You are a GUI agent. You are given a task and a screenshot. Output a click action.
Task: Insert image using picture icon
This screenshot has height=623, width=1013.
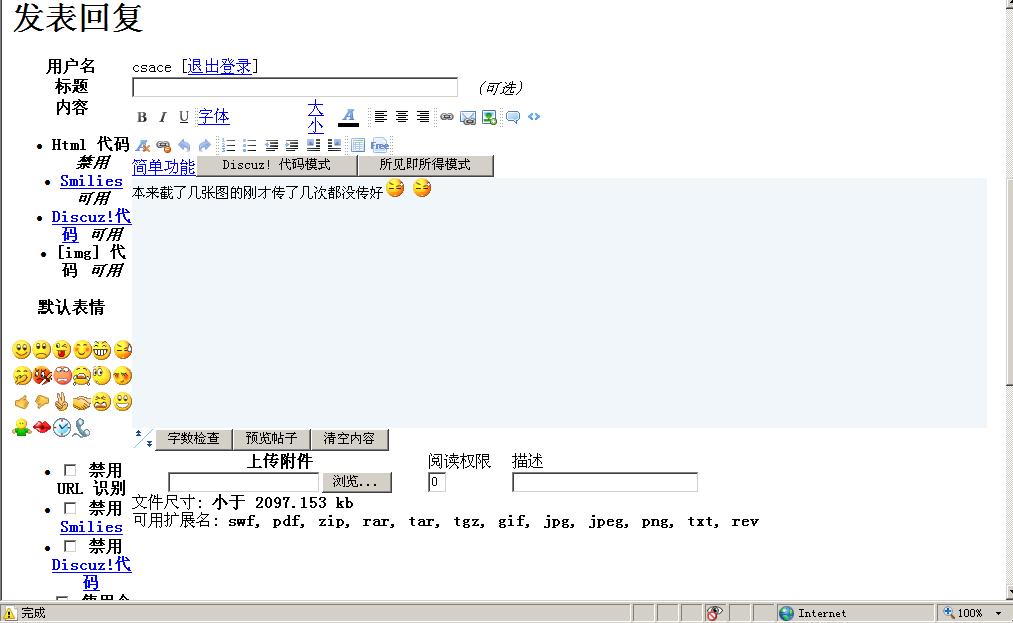(x=490, y=118)
